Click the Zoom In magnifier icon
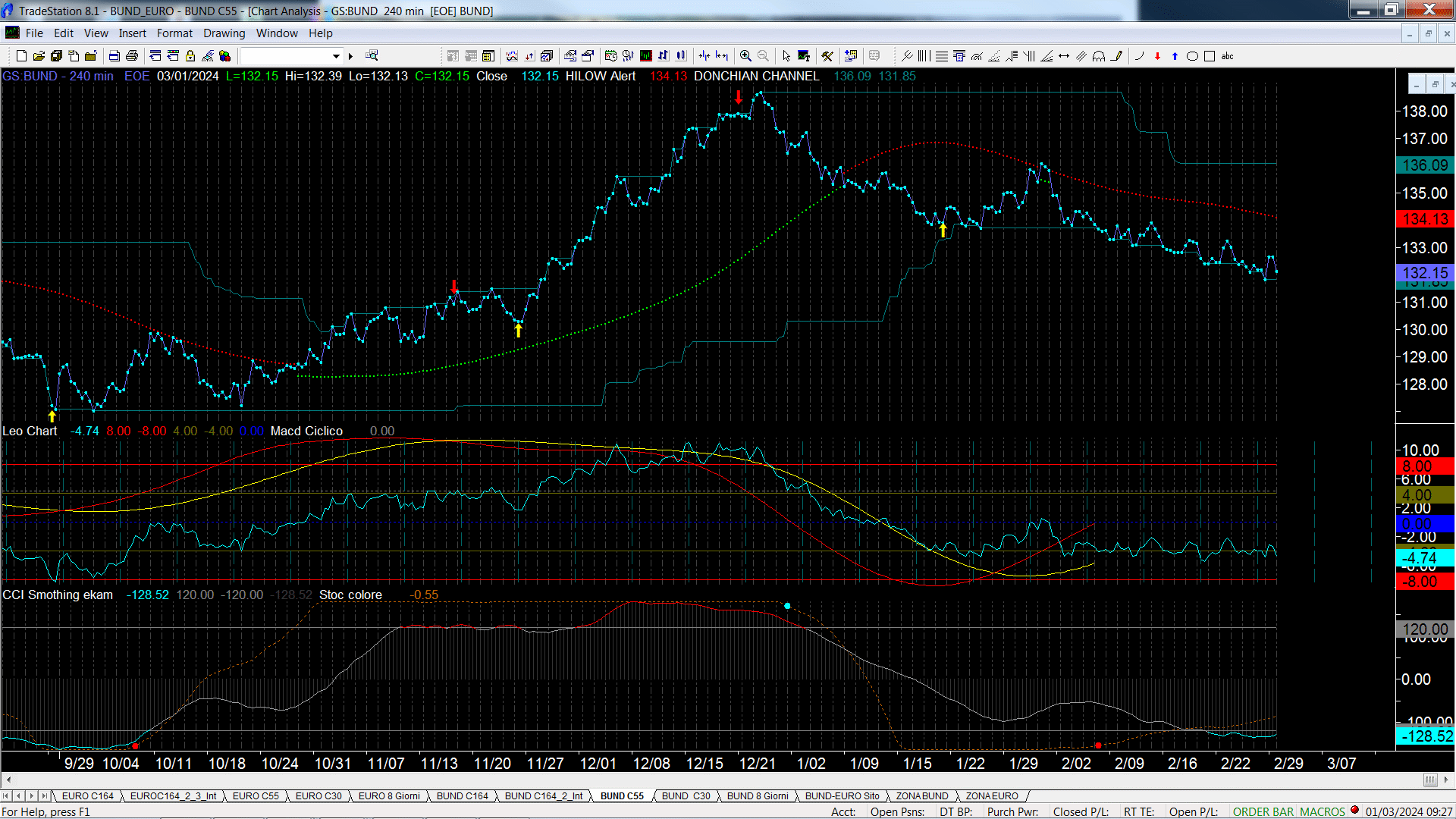 745,56
